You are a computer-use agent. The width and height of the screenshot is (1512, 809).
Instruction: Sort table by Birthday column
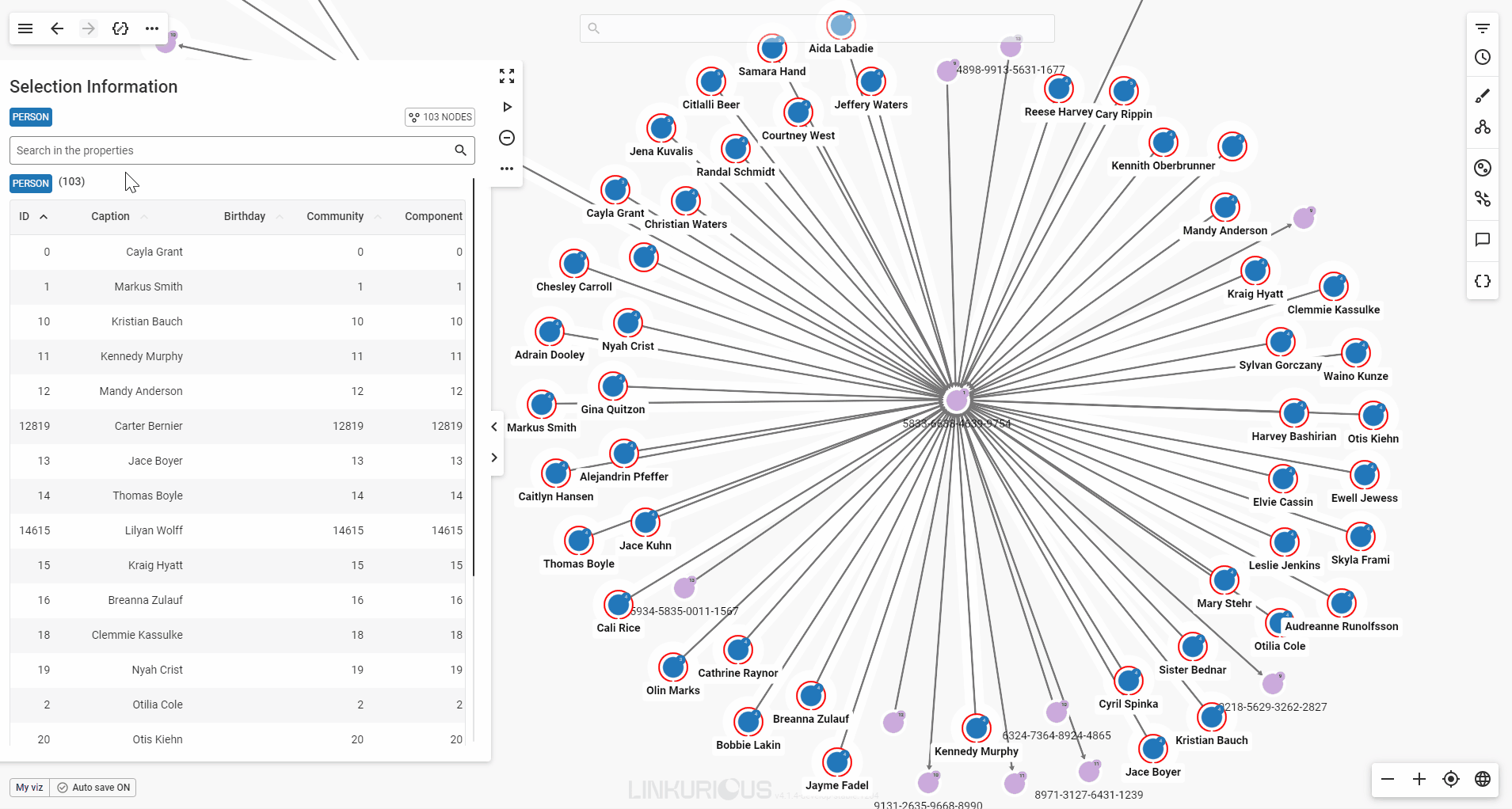244,216
